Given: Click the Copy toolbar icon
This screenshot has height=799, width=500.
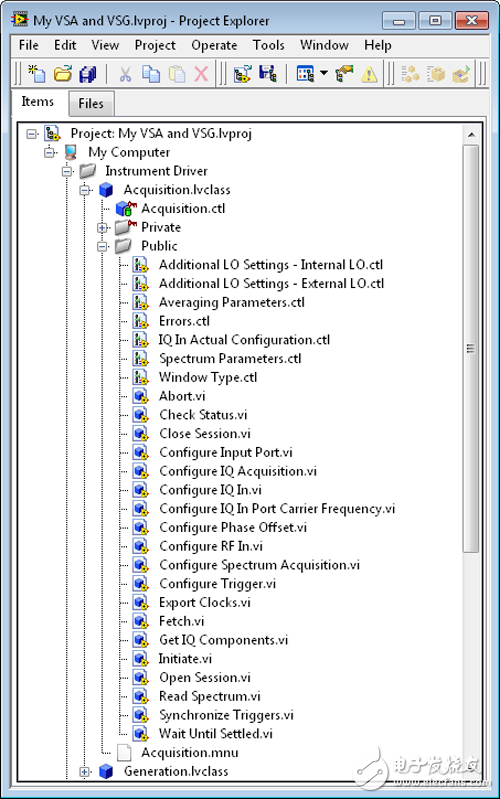Looking at the screenshot, I should coord(151,74).
